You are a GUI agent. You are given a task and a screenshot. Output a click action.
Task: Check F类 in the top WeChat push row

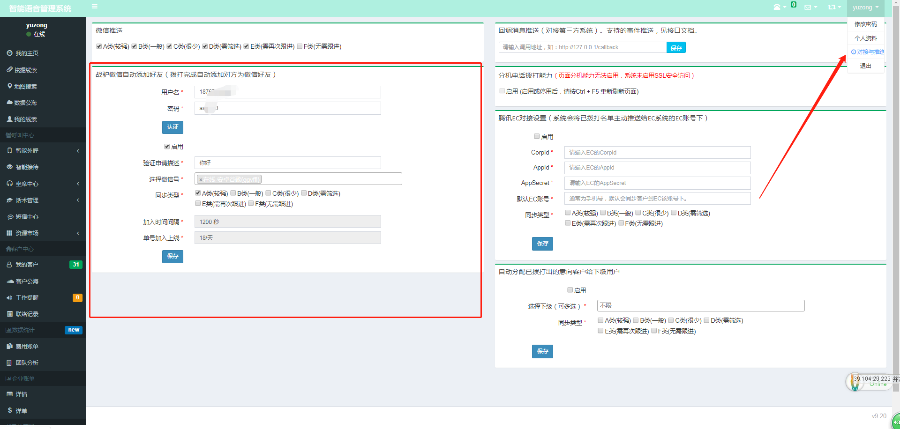click(300, 46)
